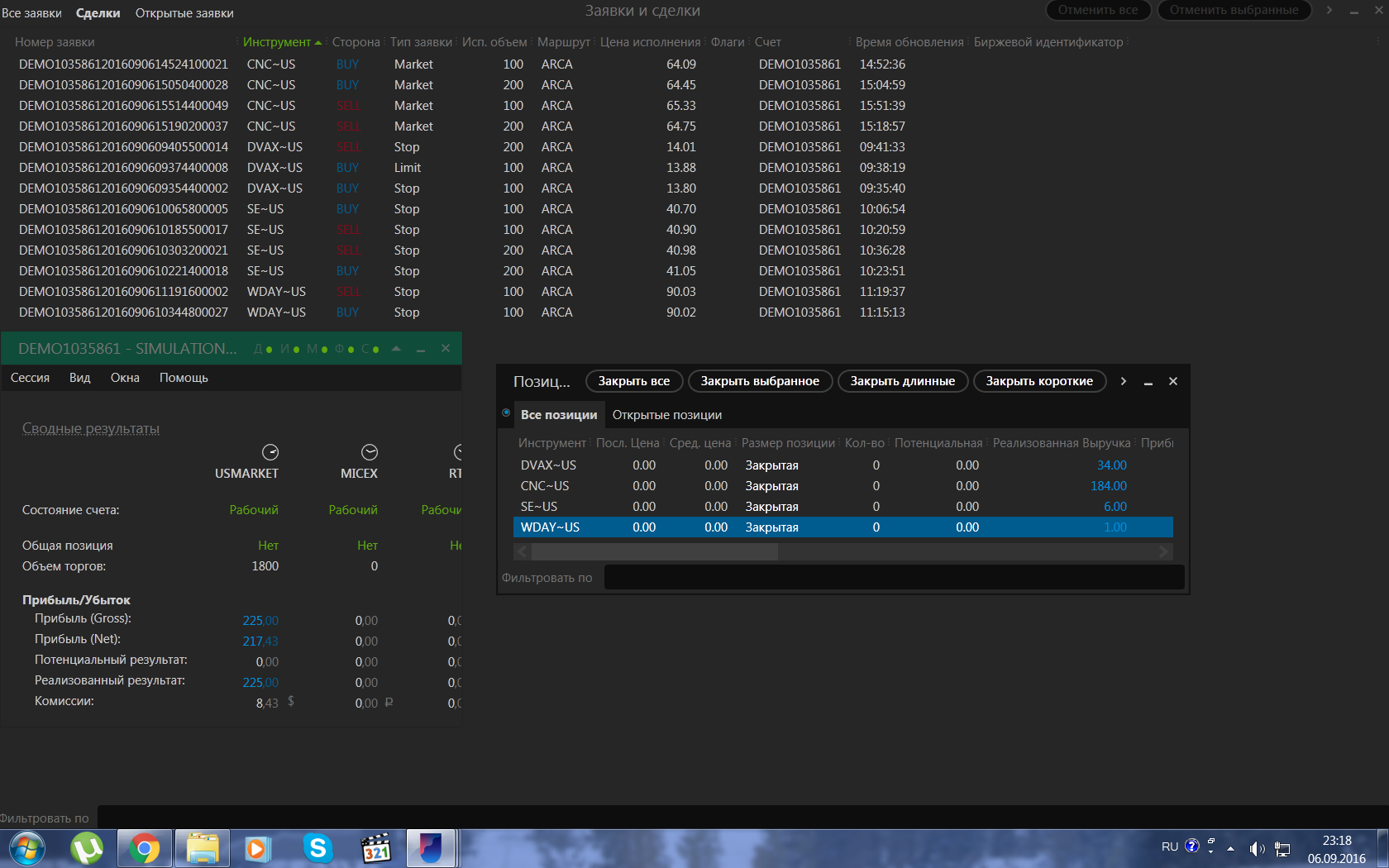This screenshot has width=1389, height=868.
Task: Click the С connection status indicator
Action: tap(370, 349)
